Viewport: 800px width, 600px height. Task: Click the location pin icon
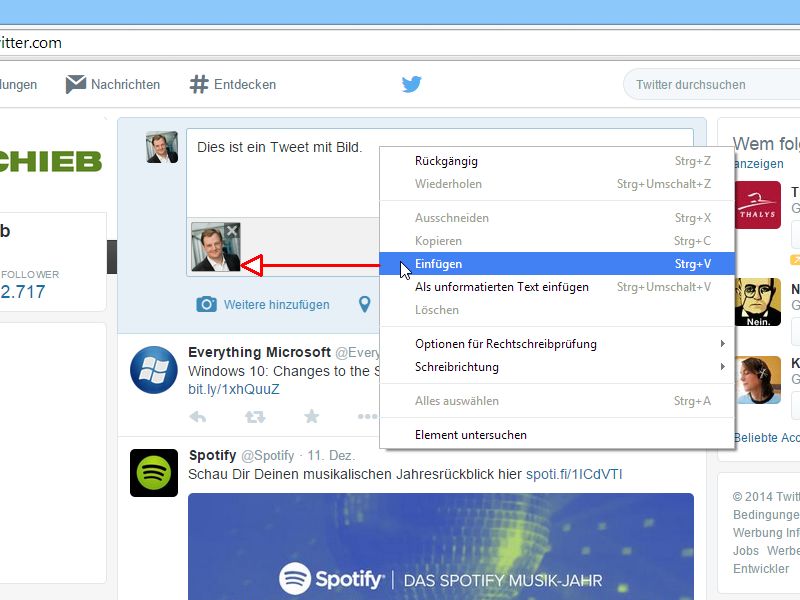[364, 305]
